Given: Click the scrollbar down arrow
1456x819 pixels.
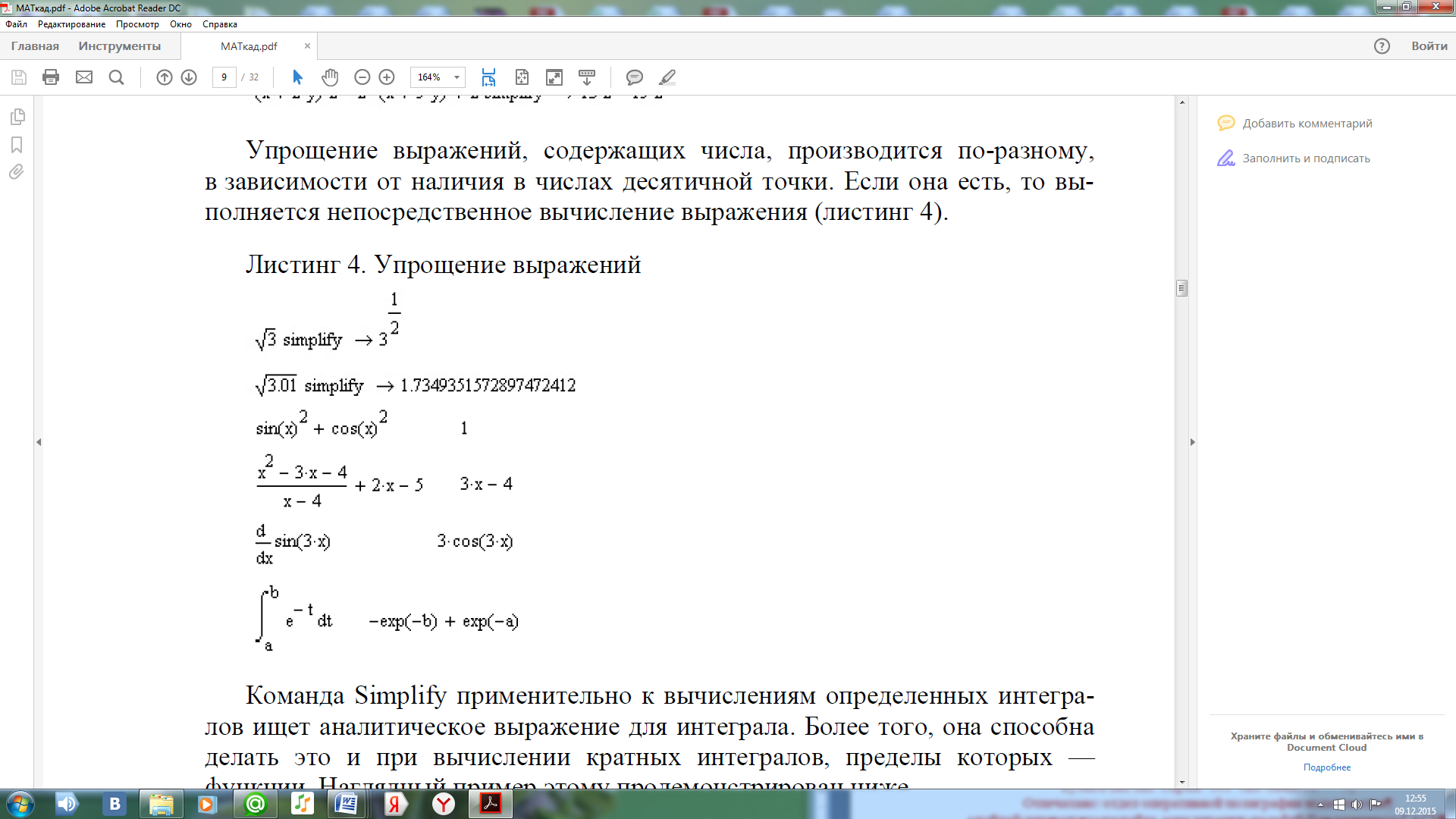Looking at the screenshot, I should tap(1181, 783).
